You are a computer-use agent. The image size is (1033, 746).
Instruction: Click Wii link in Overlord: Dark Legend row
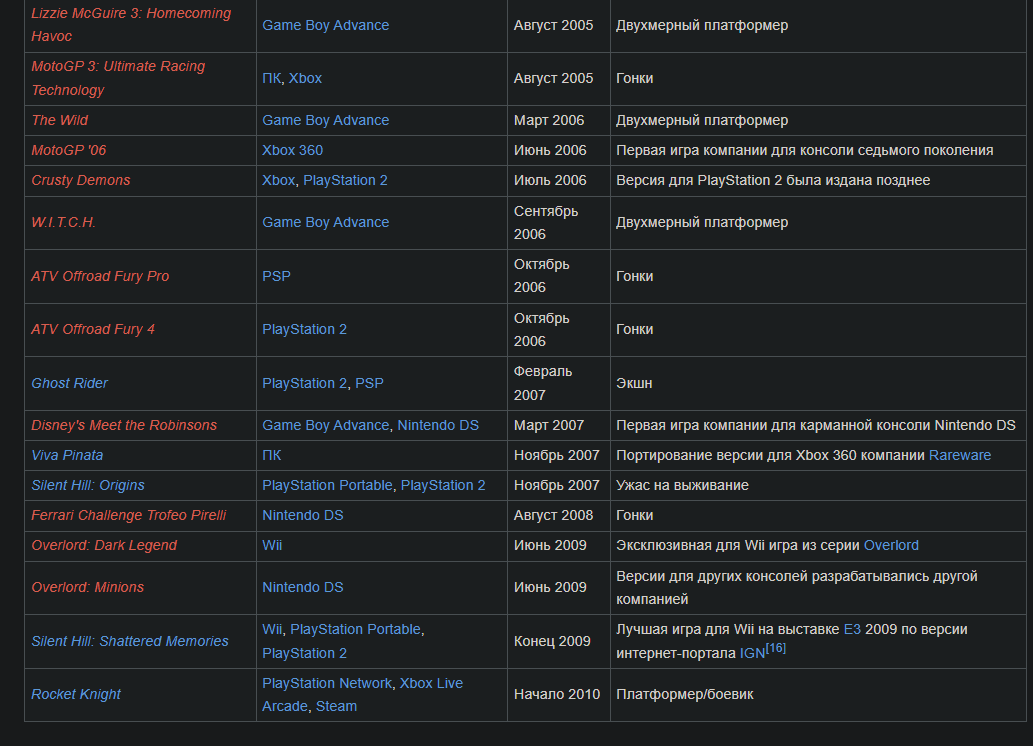pyautogui.click(x=272, y=545)
